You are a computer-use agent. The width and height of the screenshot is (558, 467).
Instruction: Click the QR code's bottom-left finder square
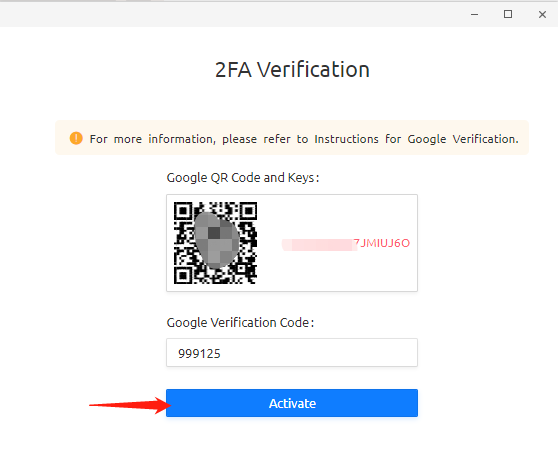pos(183,275)
